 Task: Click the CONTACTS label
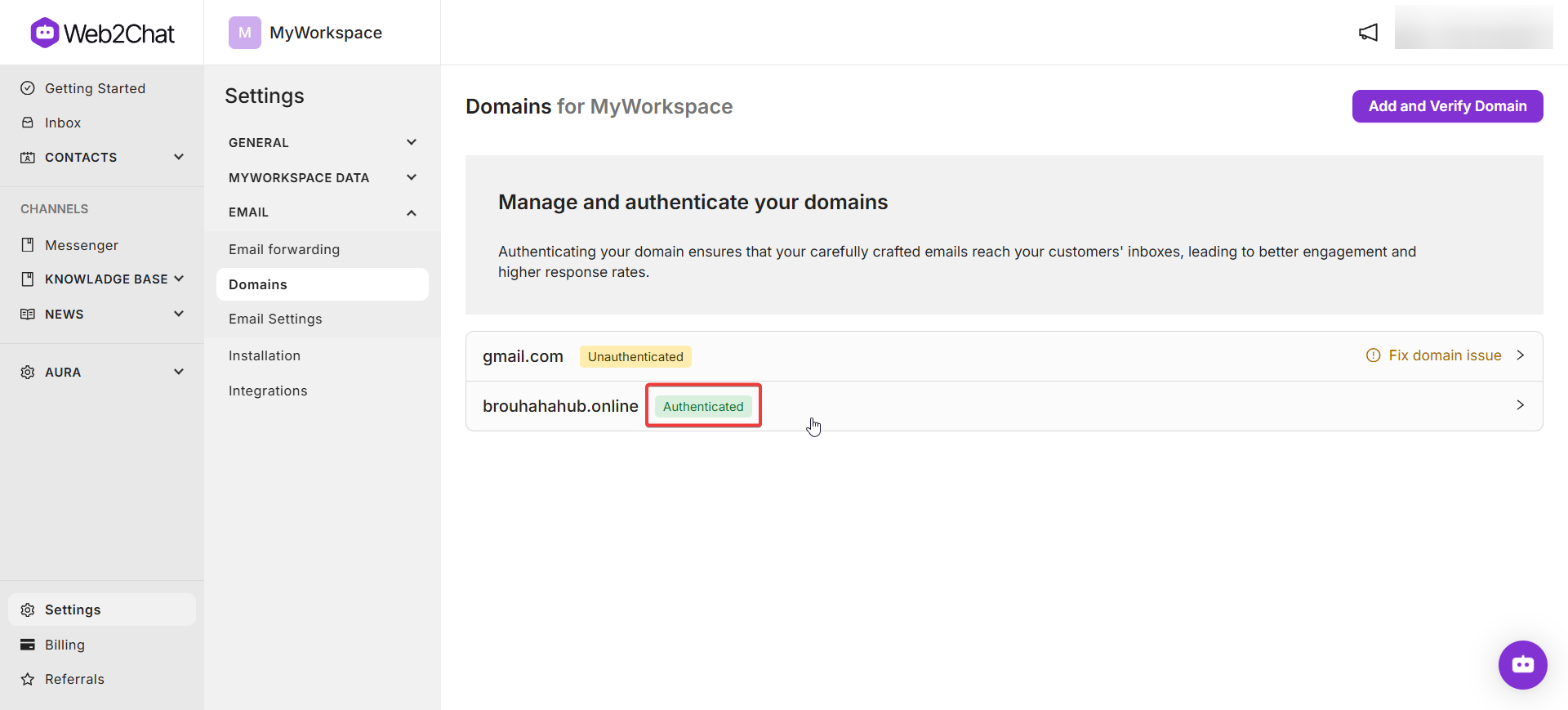coord(81,157)
